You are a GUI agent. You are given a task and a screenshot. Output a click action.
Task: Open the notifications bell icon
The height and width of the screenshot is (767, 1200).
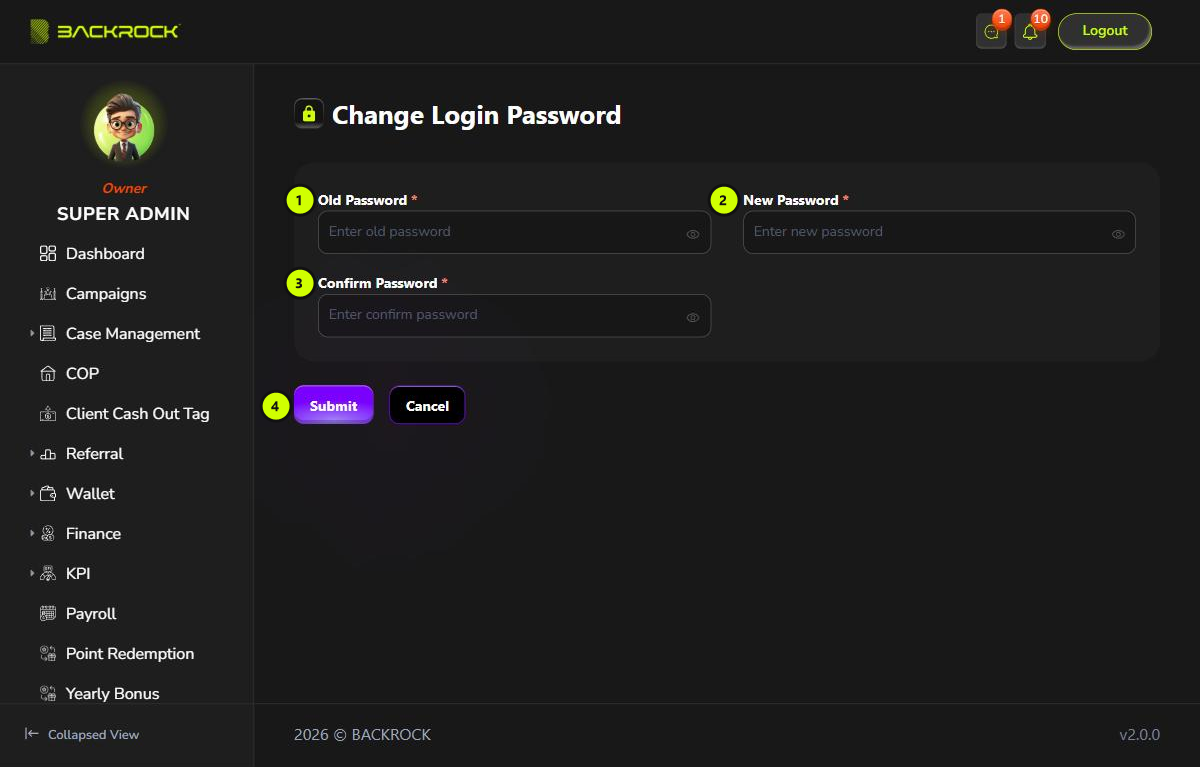point(1030,31)
